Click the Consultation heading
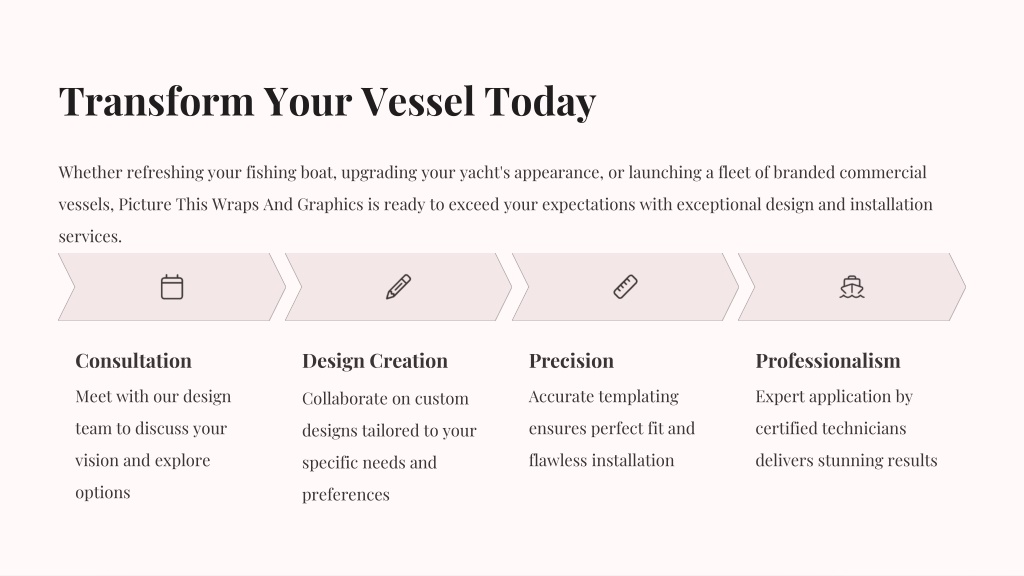 [133, 360]
